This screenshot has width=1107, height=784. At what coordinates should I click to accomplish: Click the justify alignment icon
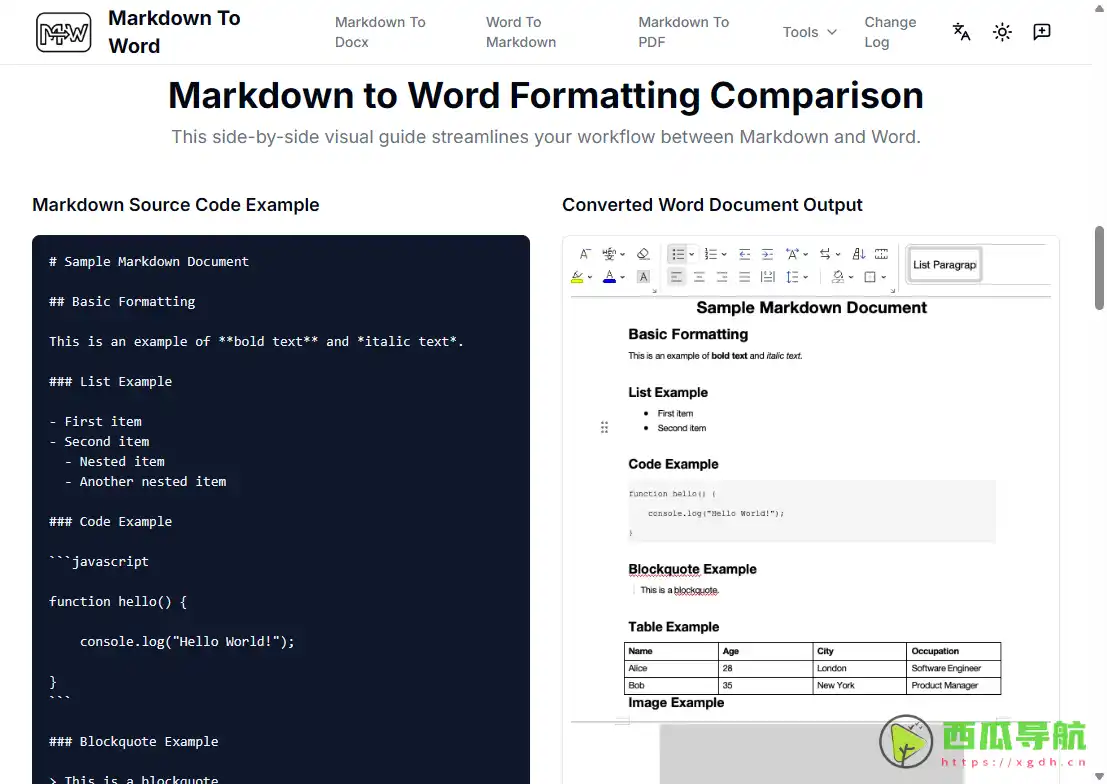pos(745,277)
